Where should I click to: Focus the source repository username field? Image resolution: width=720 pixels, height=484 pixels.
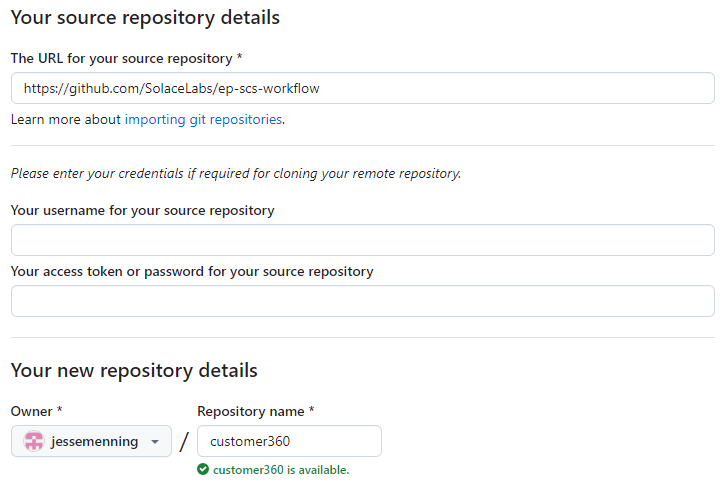tap(362, 240)
